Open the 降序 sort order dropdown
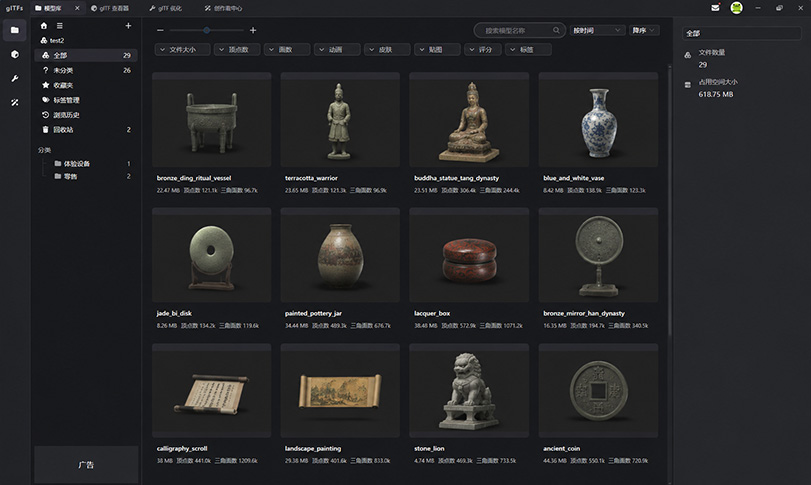Image resolution: width=811 pixels, height=485 pixels. coord(644,31)
